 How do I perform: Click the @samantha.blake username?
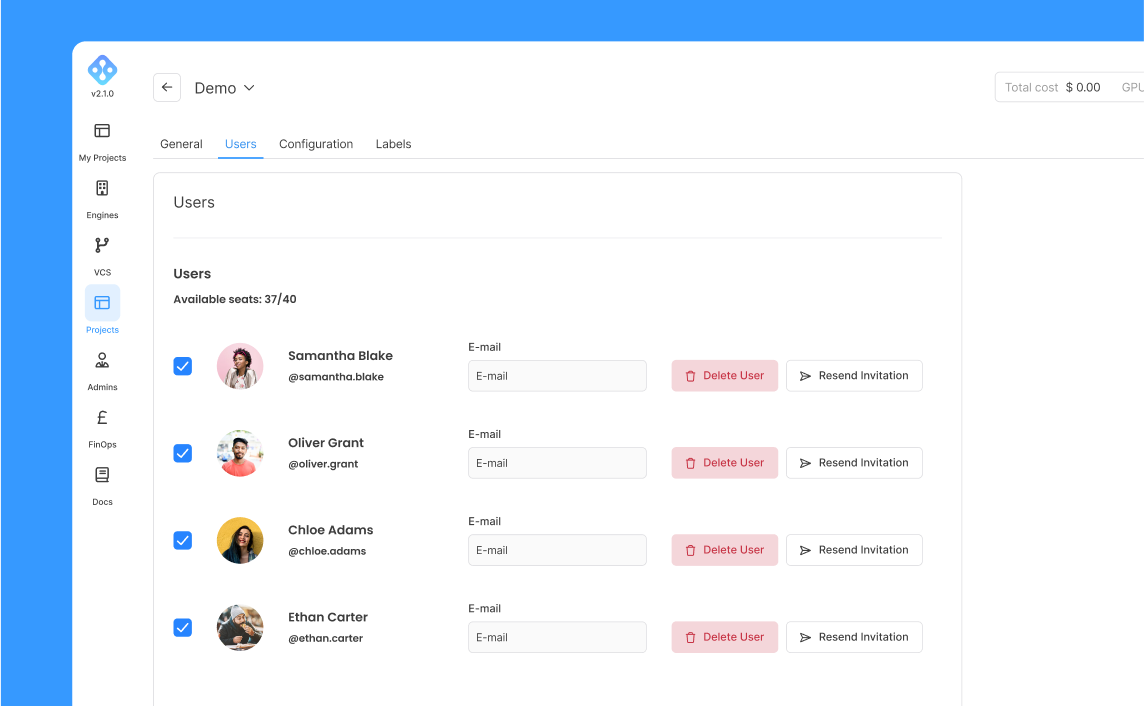(336, 377)
